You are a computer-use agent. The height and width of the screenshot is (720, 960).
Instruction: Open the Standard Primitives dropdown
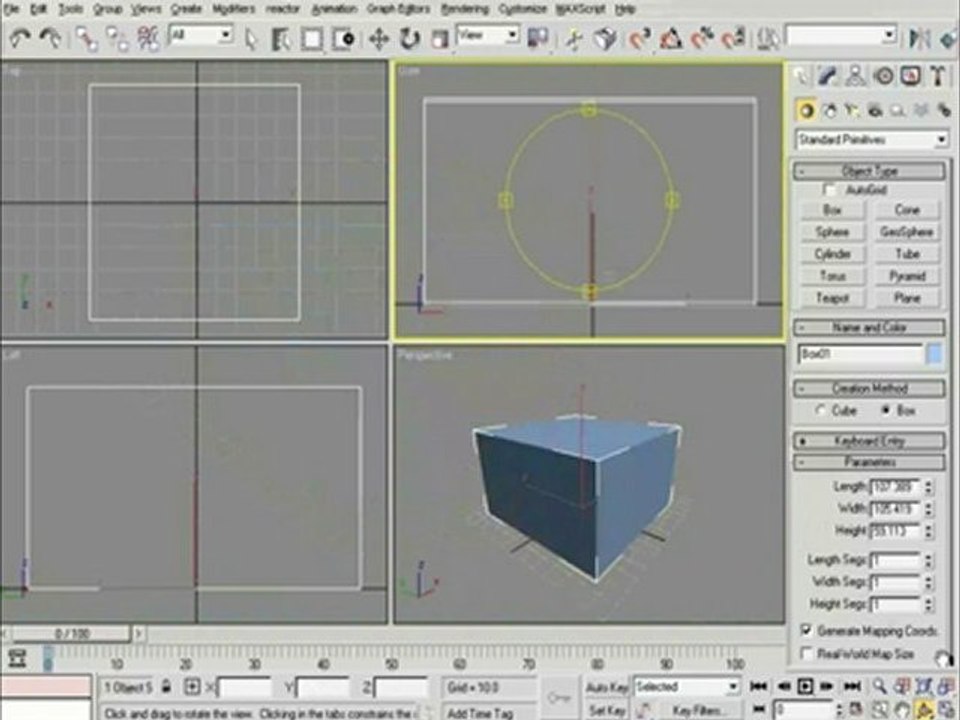point(871,140)
